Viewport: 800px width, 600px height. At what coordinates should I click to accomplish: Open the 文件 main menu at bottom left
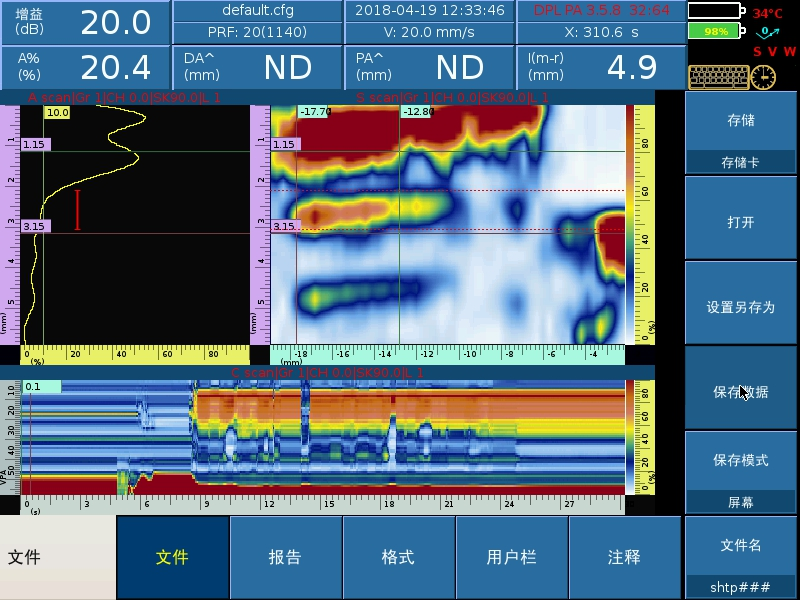pyautogui.click(x=57, y=557)
